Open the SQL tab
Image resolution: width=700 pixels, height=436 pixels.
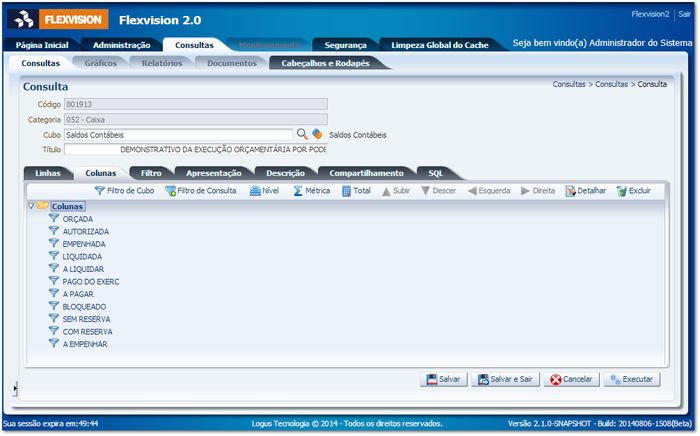pos(435,173)
